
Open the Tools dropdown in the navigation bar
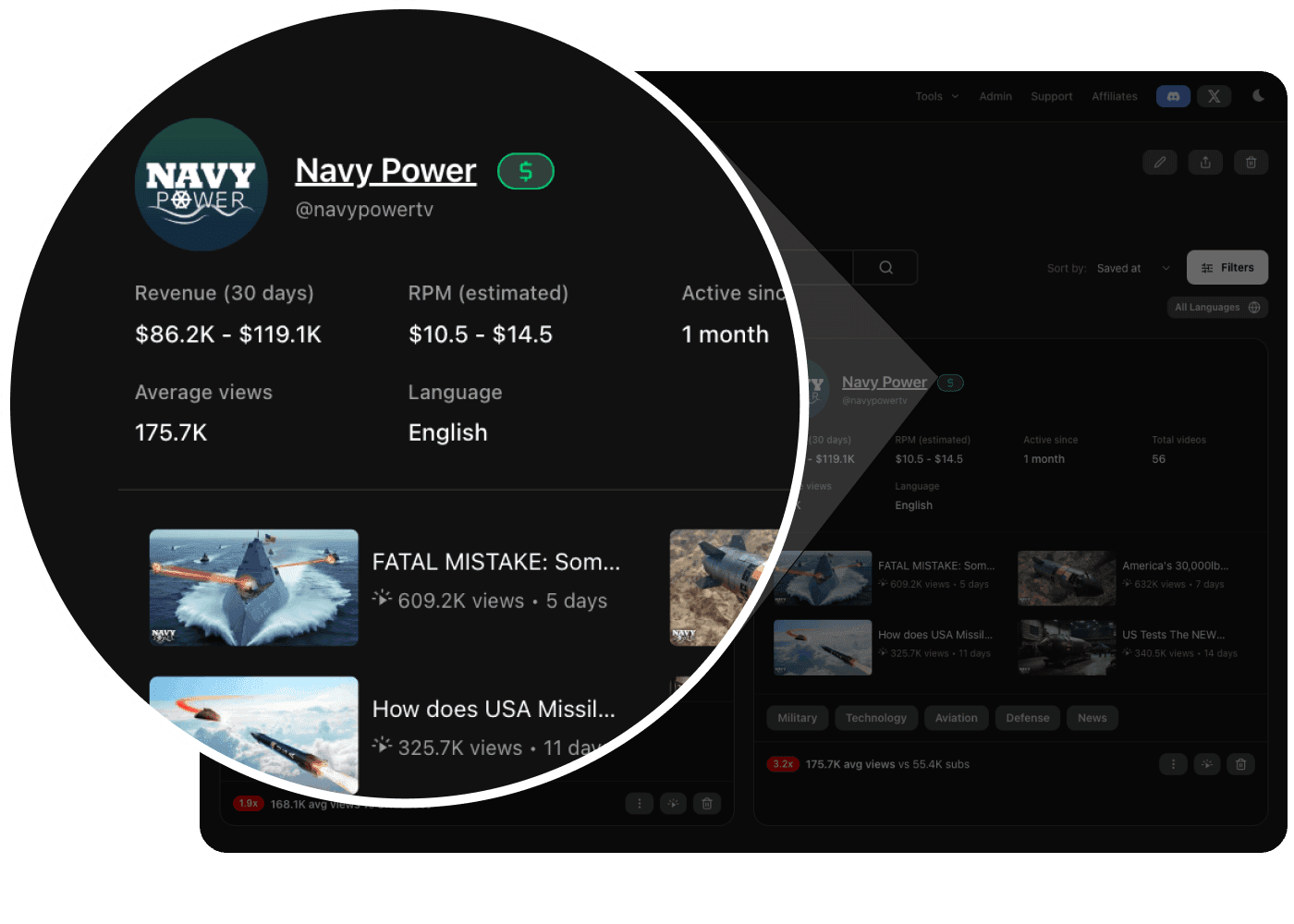(x=935, y=96)
